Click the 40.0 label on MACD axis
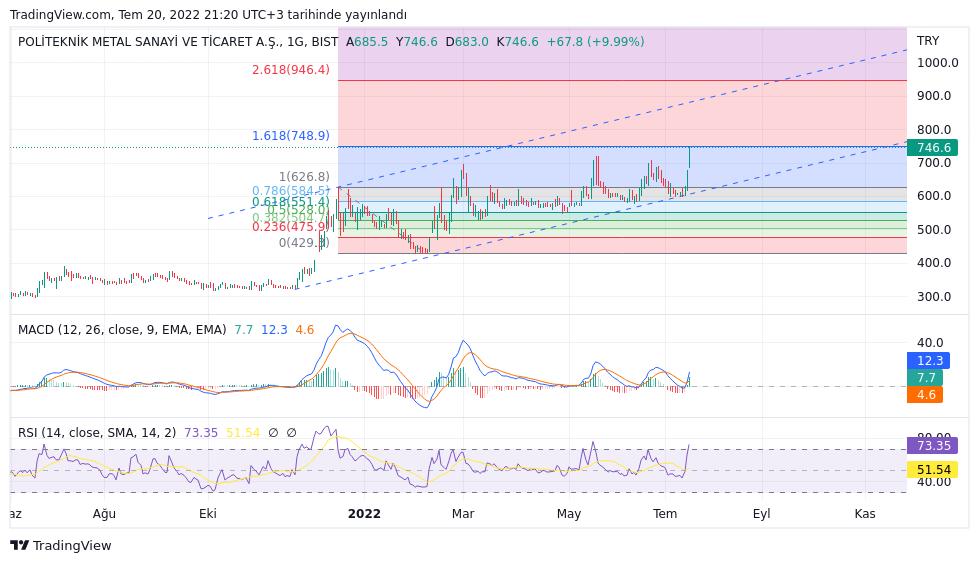 930,343
